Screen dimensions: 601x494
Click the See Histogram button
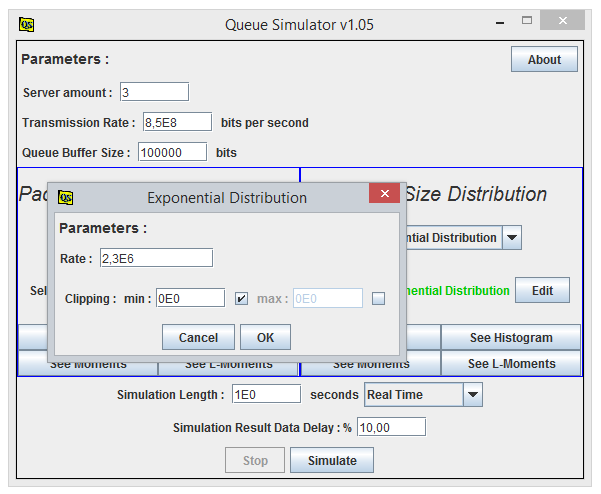[511, 337]
